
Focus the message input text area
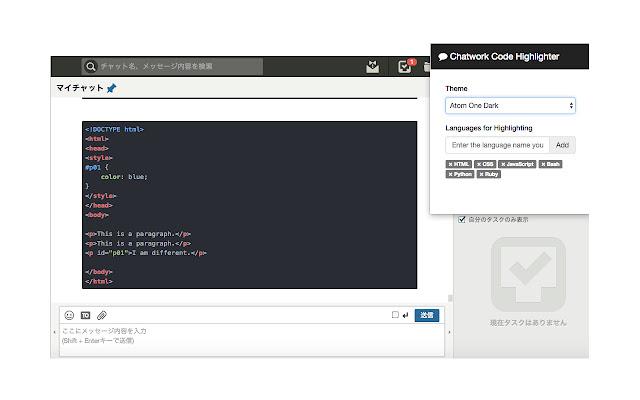pos(252,340)
